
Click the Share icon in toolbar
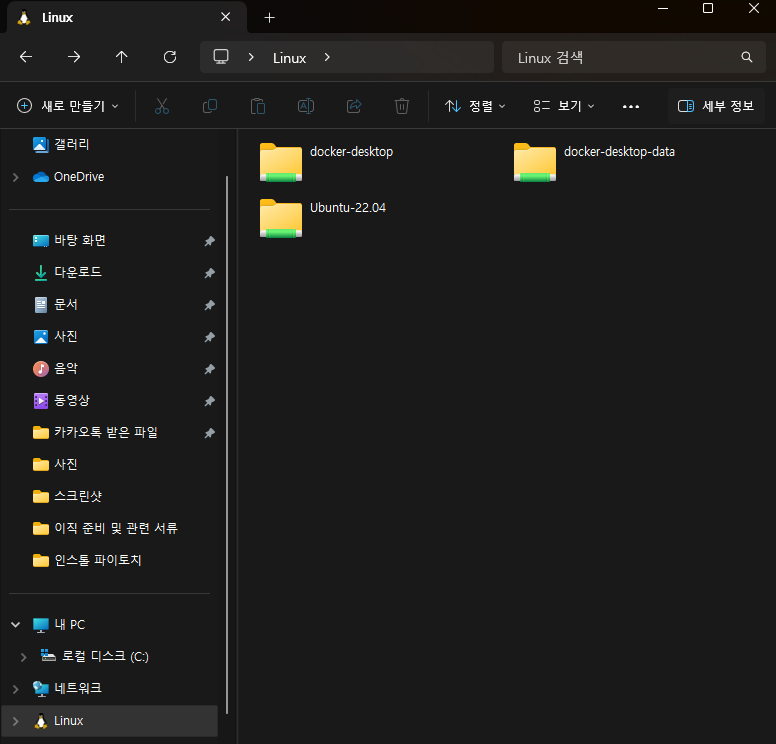(354, 106)
